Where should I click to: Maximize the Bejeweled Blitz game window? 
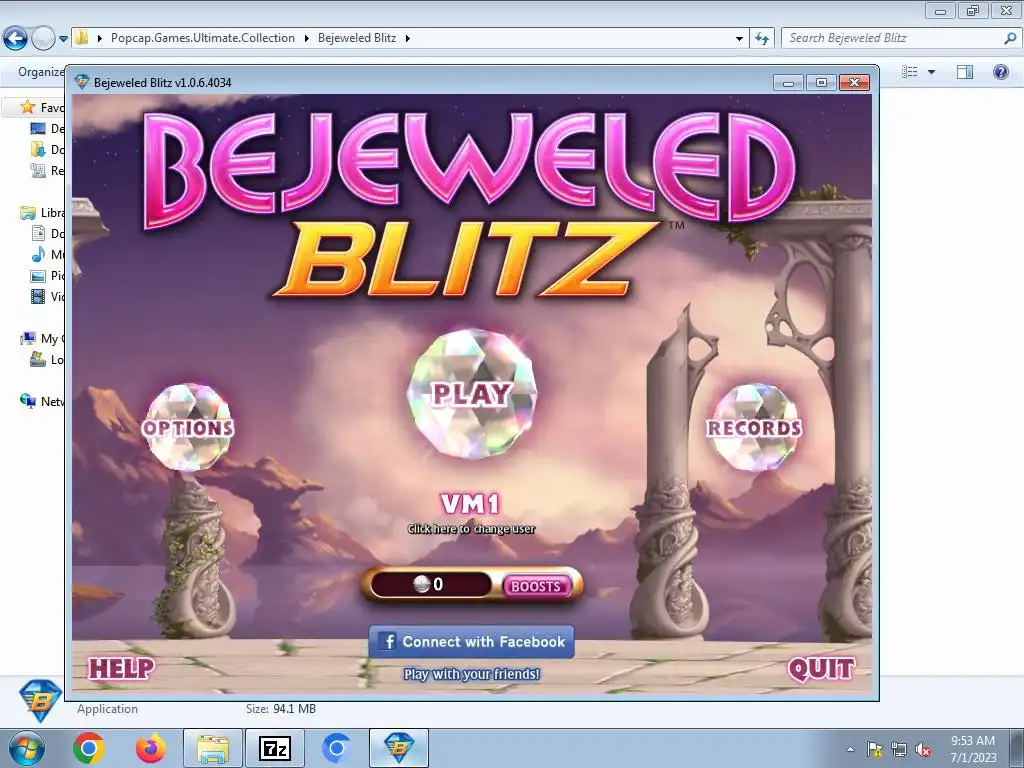821,82
